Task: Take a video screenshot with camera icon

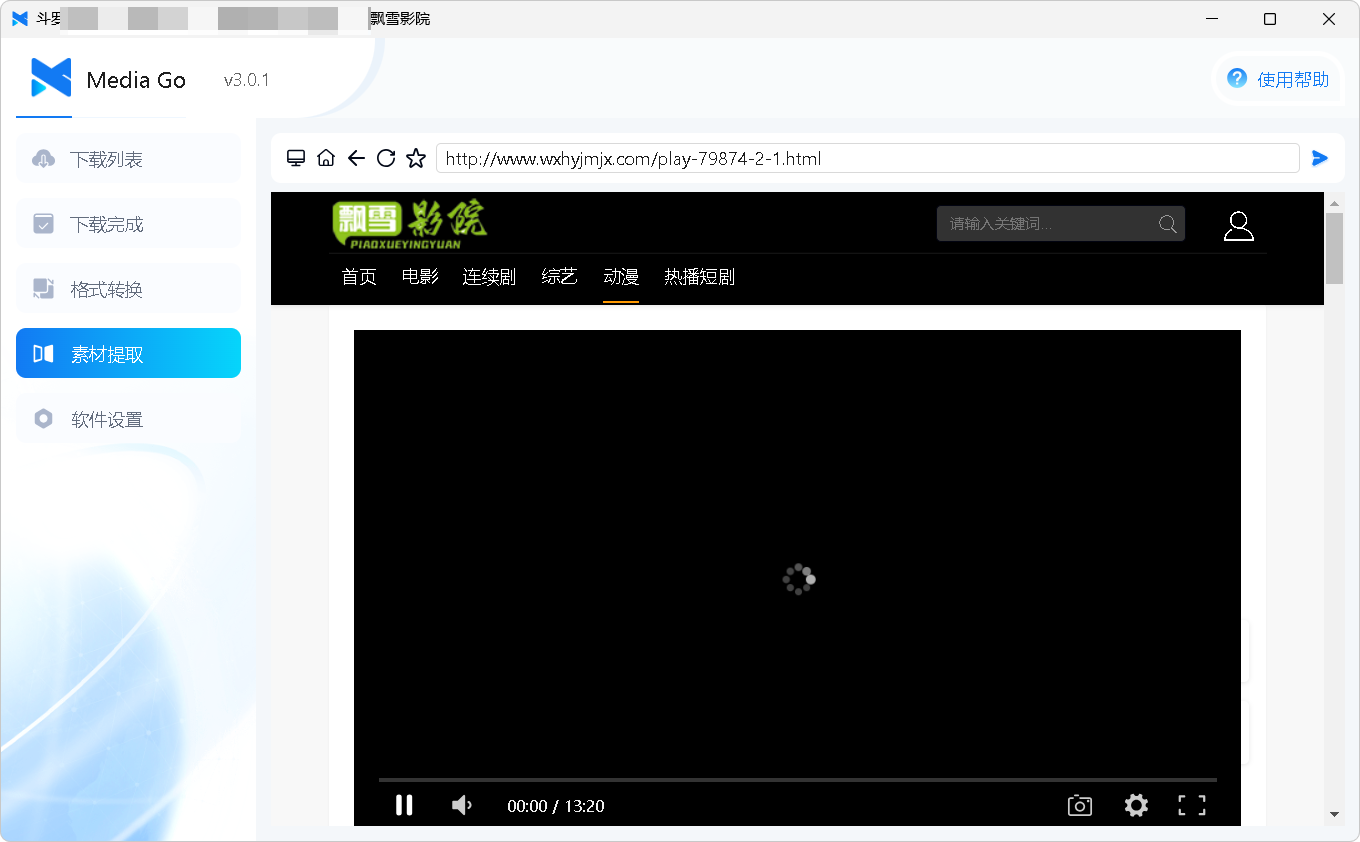Action: point(1079,805)
